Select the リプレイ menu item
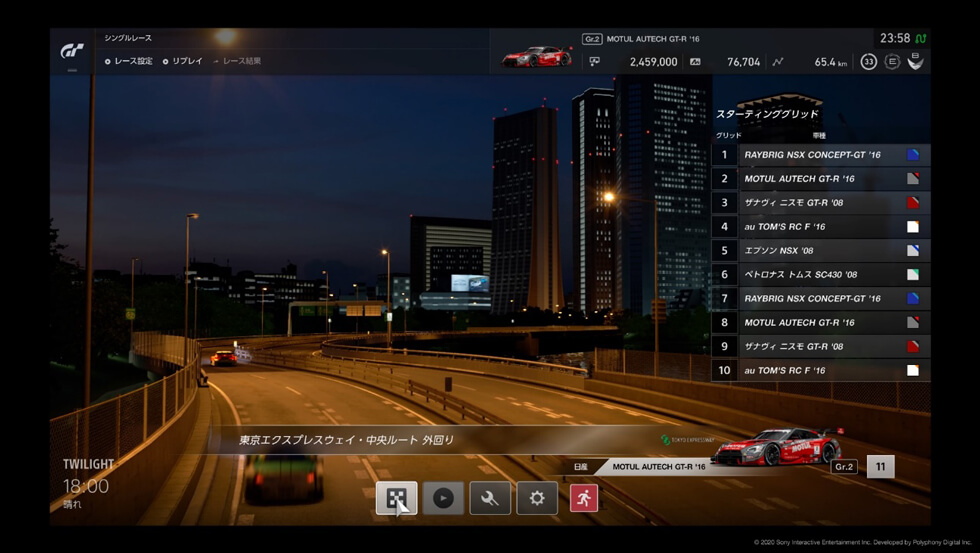This screenshot has width=980, height=553. coord(182,61)
